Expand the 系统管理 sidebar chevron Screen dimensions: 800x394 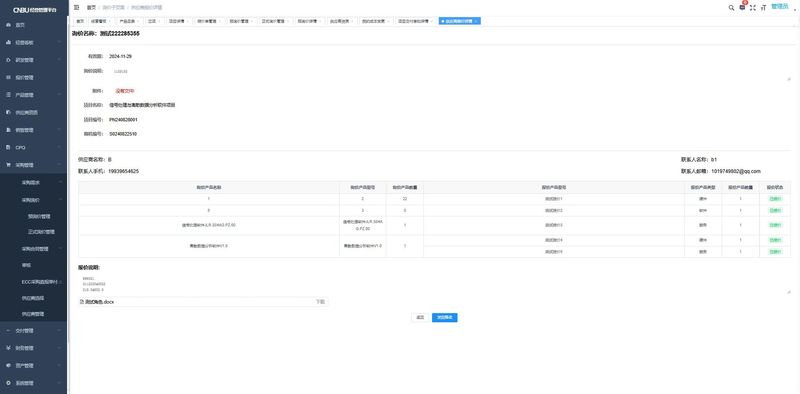click(x=60, y=383)
